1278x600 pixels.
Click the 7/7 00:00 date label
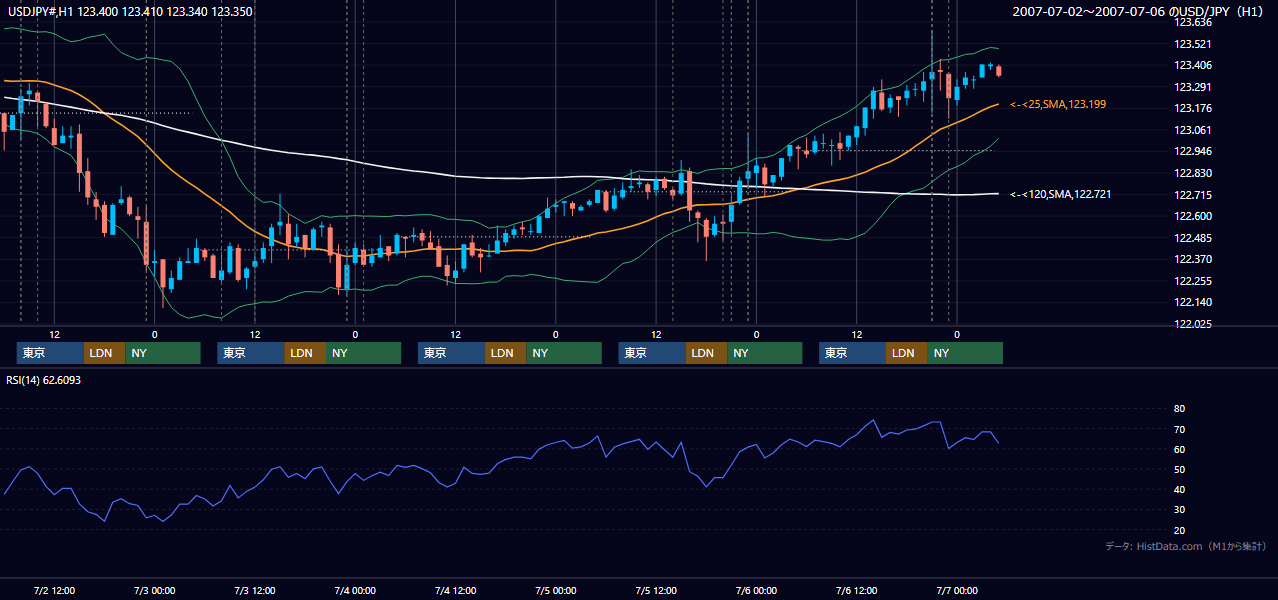[x=957, y=590]
